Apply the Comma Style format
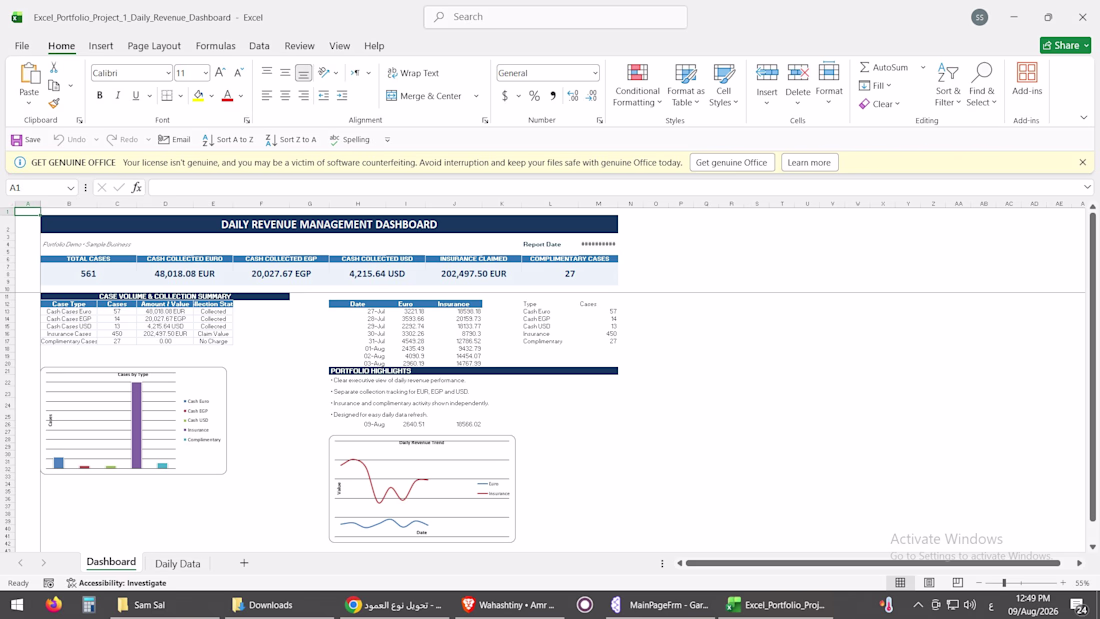The width and height of the screenshot is (1100, 619). (553, 95)
